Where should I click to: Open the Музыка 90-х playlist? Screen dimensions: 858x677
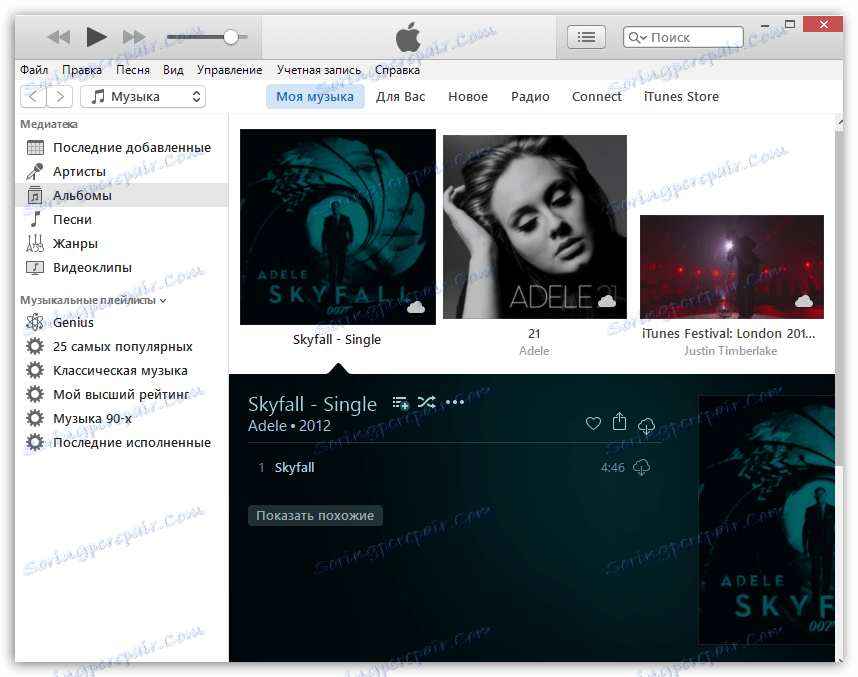(x=121, y=419)
